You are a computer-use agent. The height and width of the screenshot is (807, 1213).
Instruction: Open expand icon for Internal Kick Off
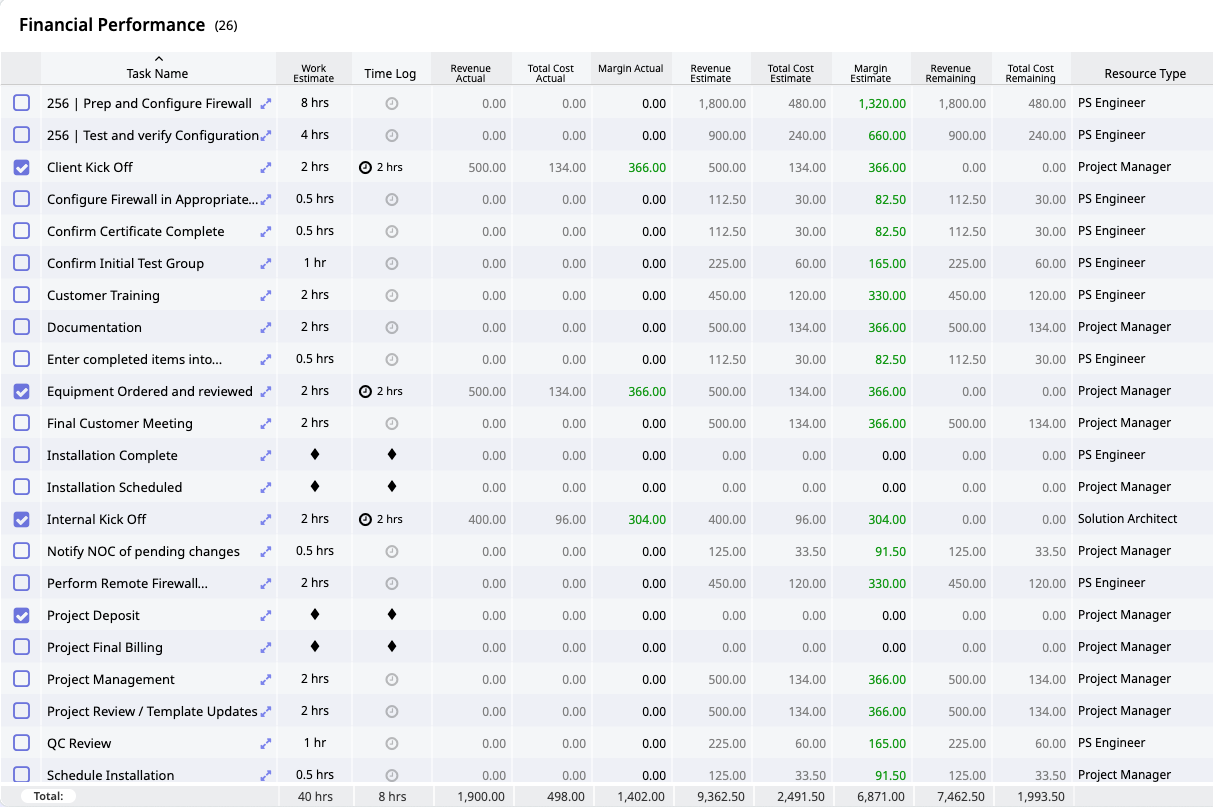pyautogui.click(x=266, y=520)
